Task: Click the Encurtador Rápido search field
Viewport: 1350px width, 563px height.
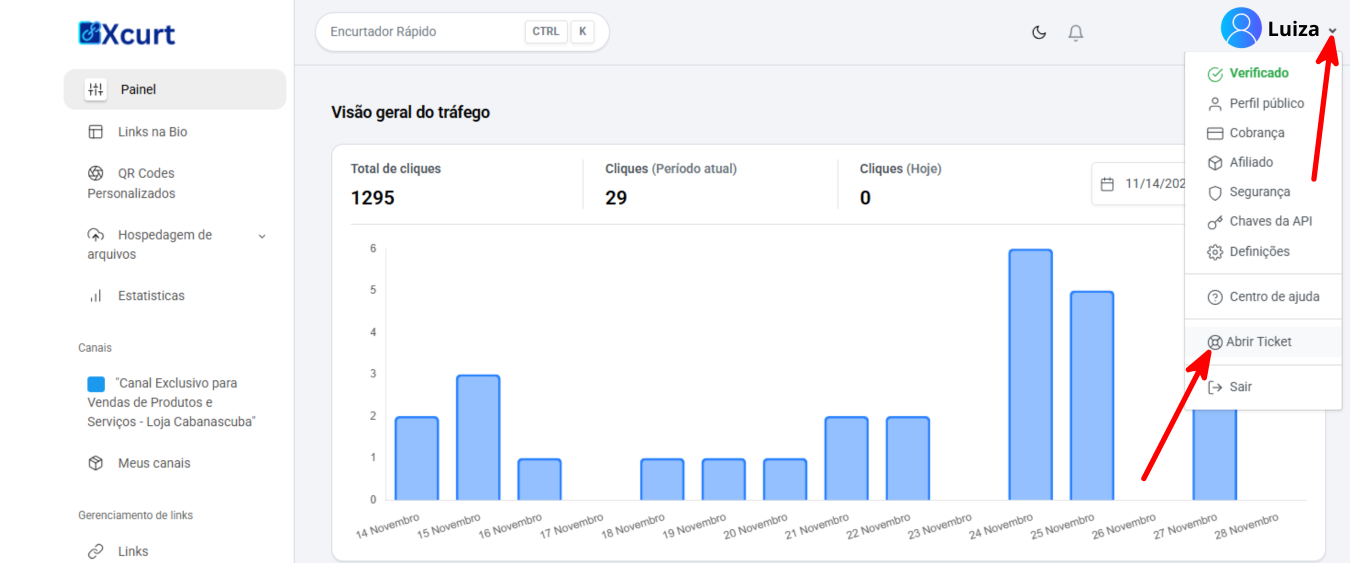Action: click(x=420, y=32)
